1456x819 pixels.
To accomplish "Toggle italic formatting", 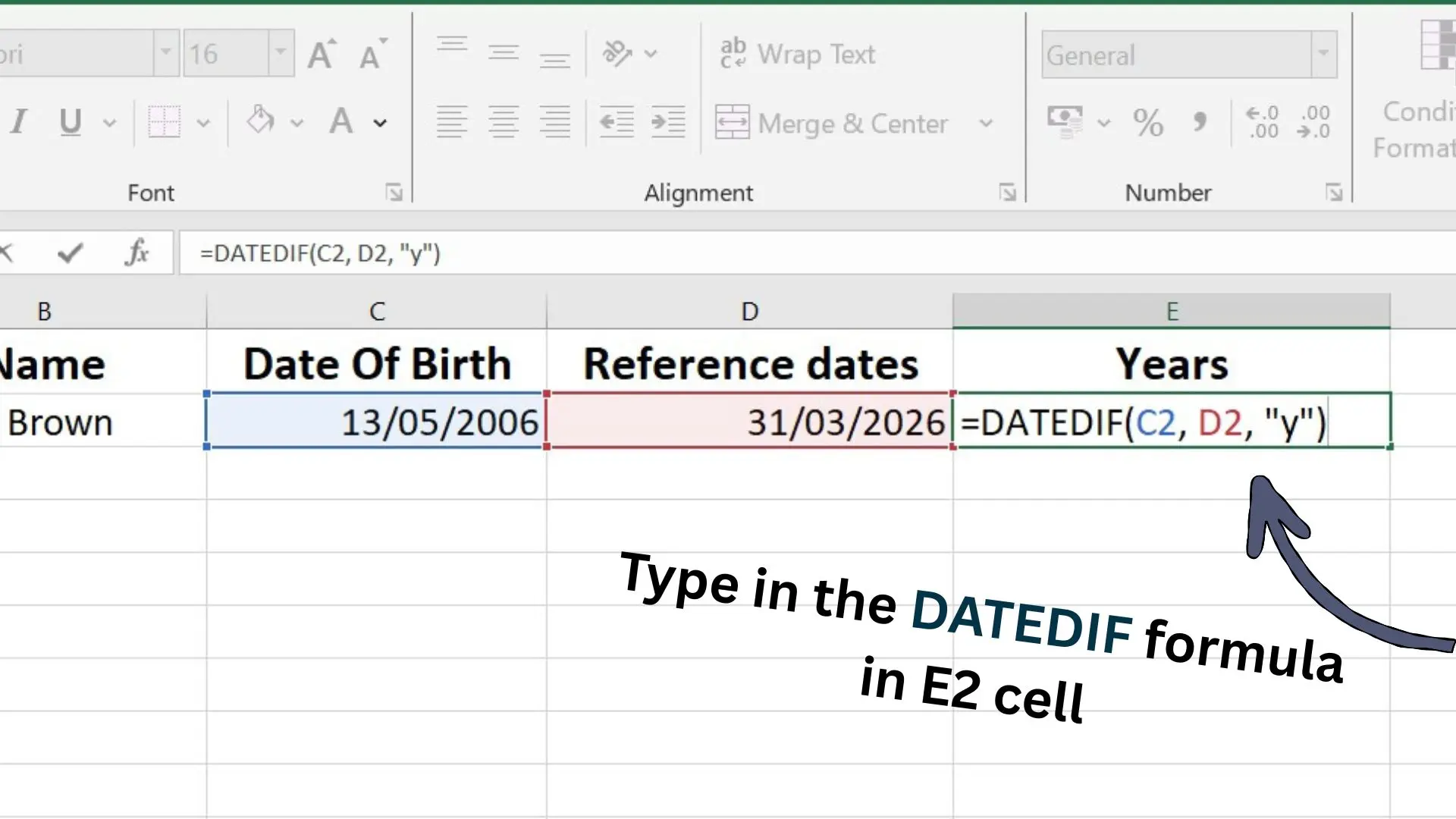I will pos(19,121).
